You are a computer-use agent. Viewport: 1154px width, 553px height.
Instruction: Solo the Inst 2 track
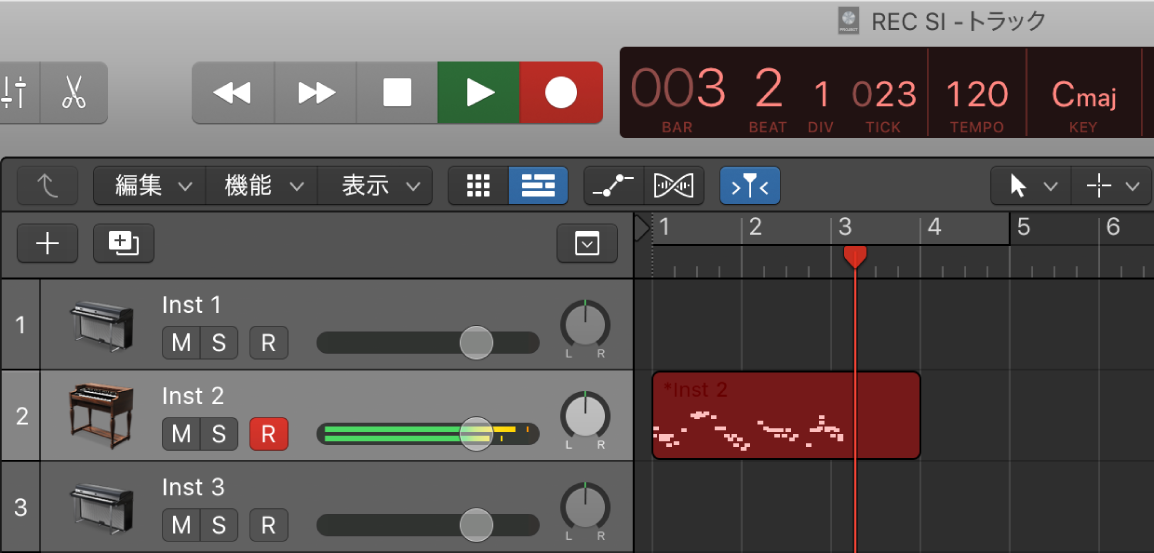coord(219,434)
